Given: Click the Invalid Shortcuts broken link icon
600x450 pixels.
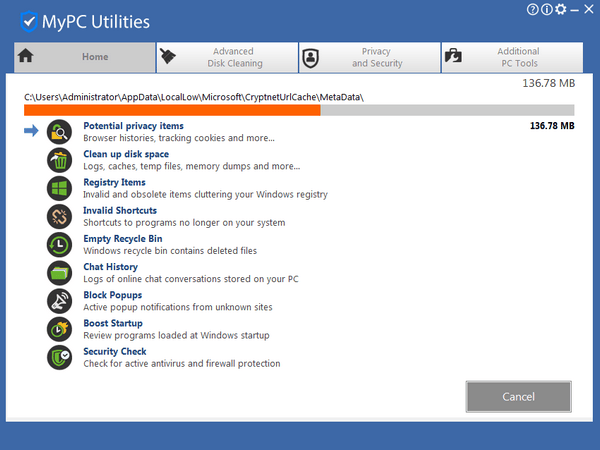Looking at the screenshot, I should (x=59, y=216).
